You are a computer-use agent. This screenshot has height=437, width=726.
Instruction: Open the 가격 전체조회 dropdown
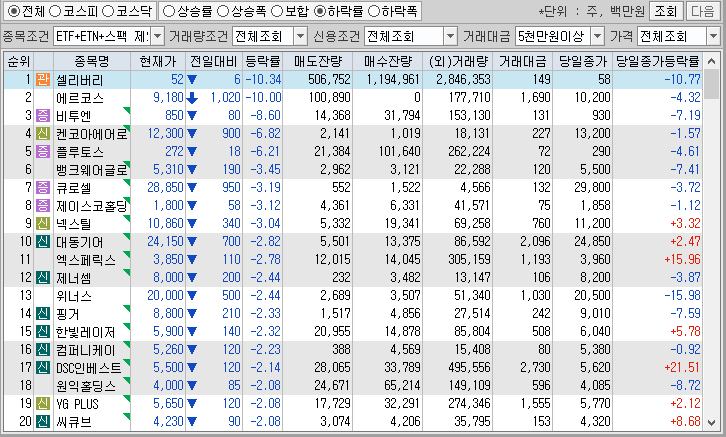click(713, 36)
